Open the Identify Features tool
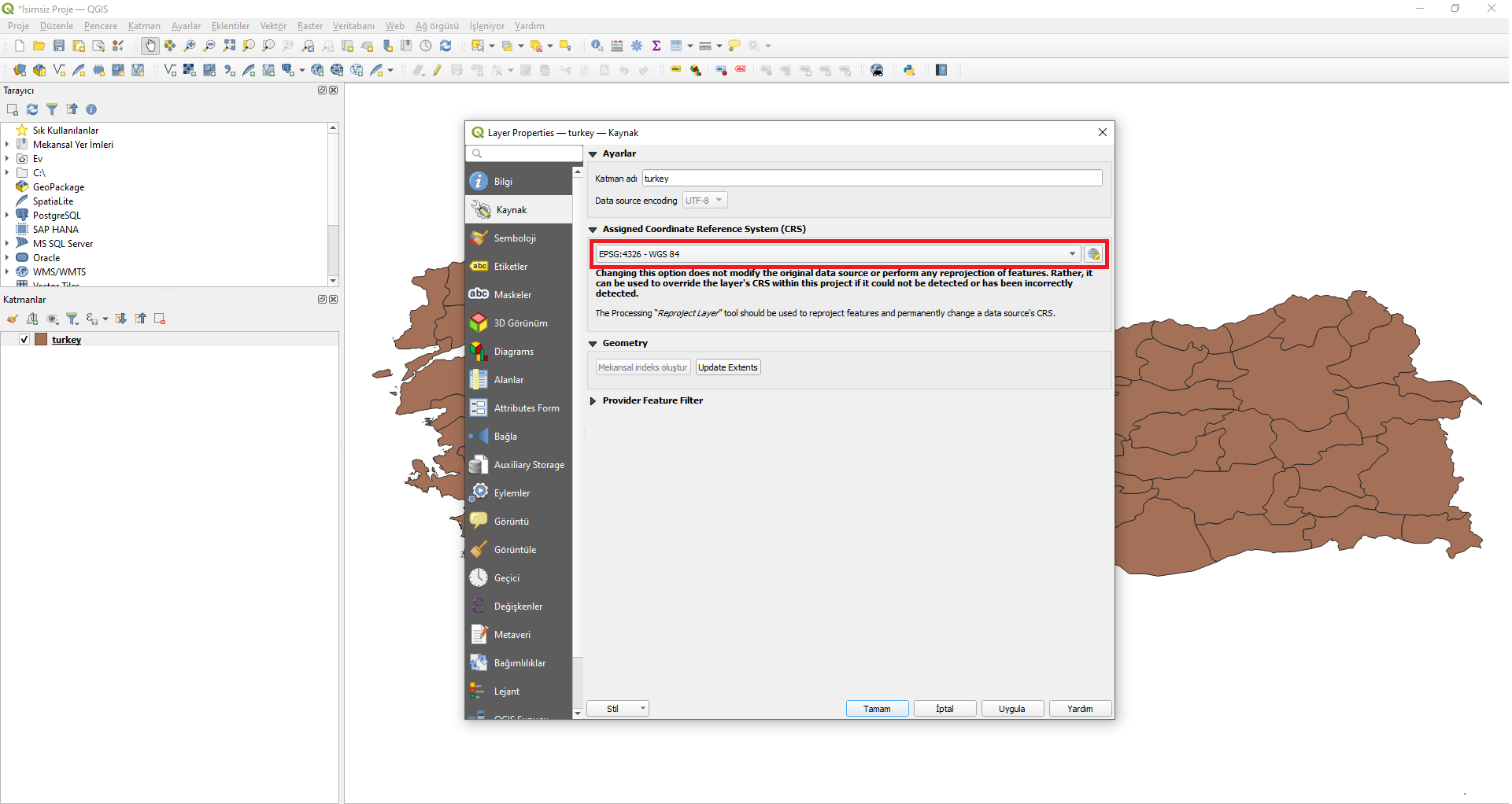Image resolution: width=1512 pixels, height=804 pixels. (597, 46)
